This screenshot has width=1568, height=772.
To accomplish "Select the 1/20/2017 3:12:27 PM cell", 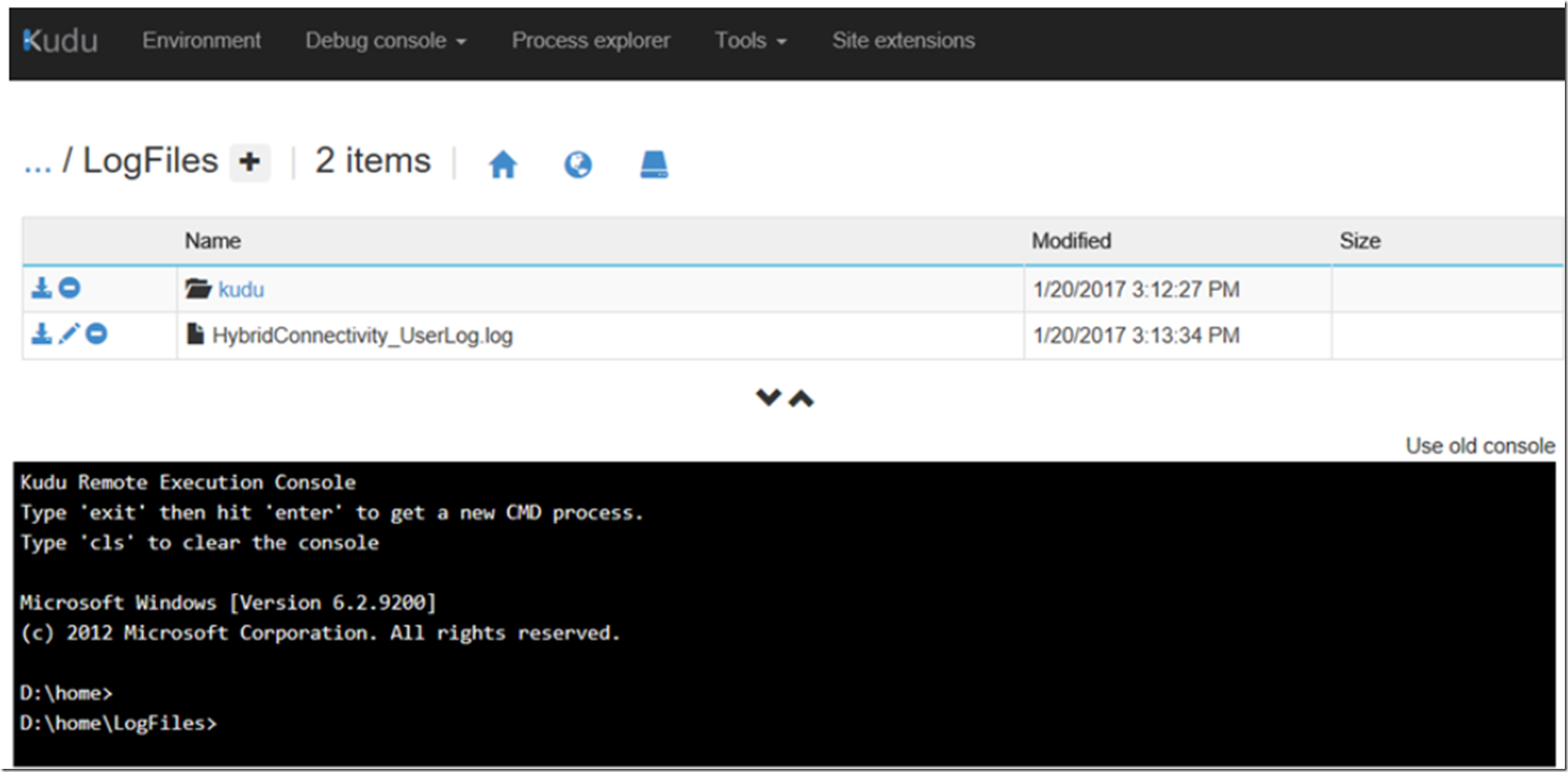I will point(1136,289).
